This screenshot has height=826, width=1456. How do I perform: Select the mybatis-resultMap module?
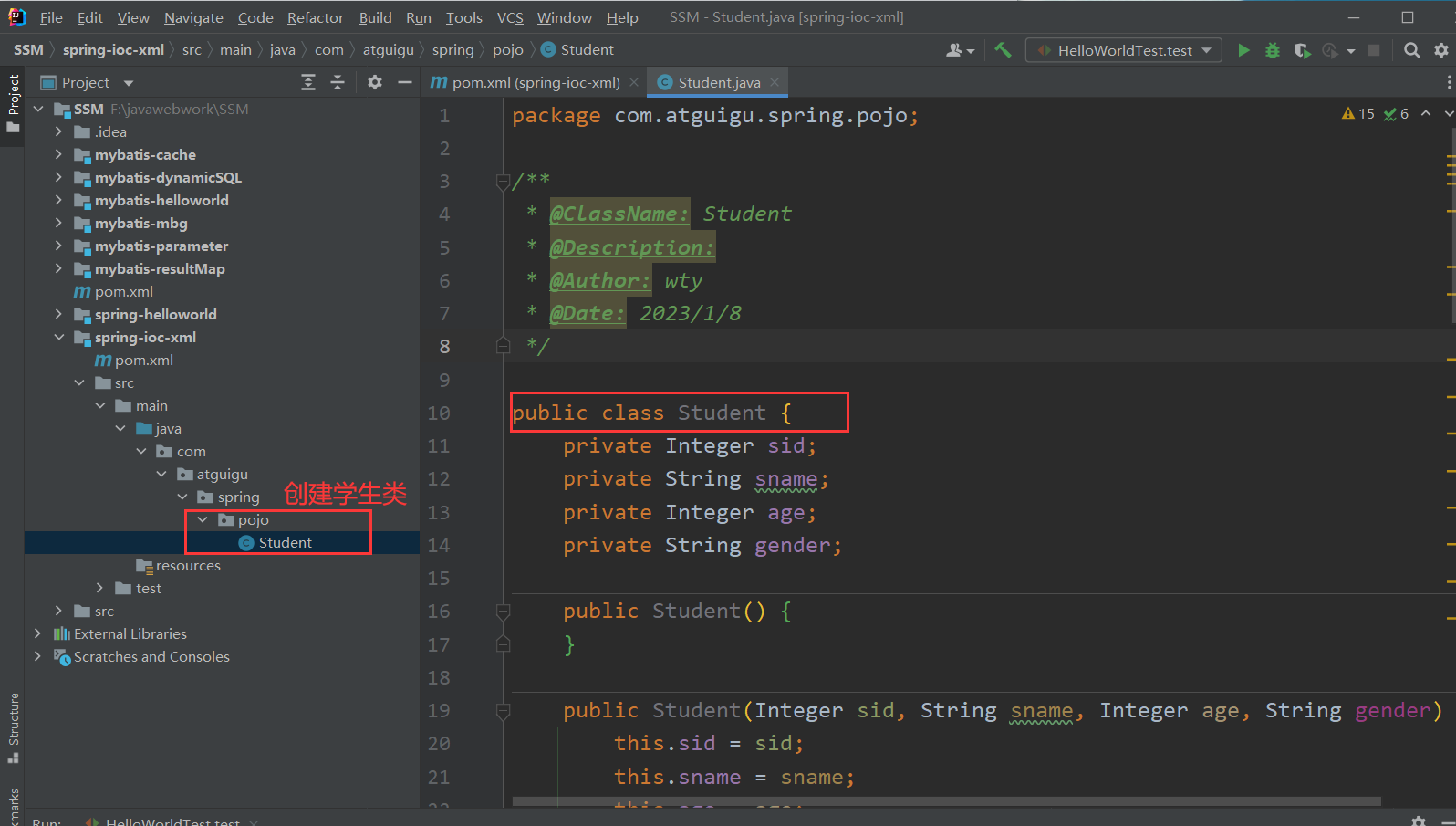160,268
